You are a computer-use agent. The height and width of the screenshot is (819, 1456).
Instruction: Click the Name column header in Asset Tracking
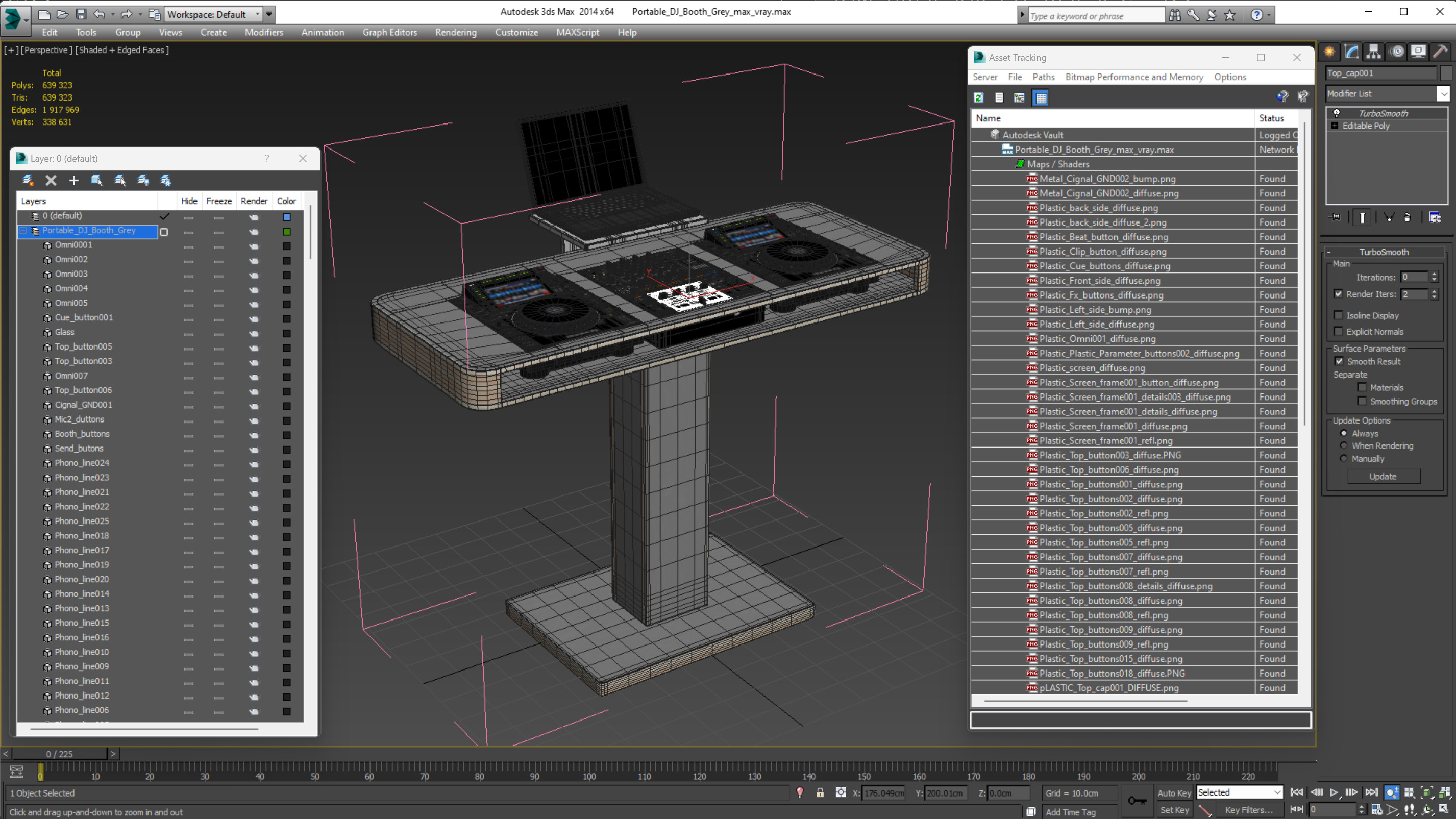point(1113,118)
